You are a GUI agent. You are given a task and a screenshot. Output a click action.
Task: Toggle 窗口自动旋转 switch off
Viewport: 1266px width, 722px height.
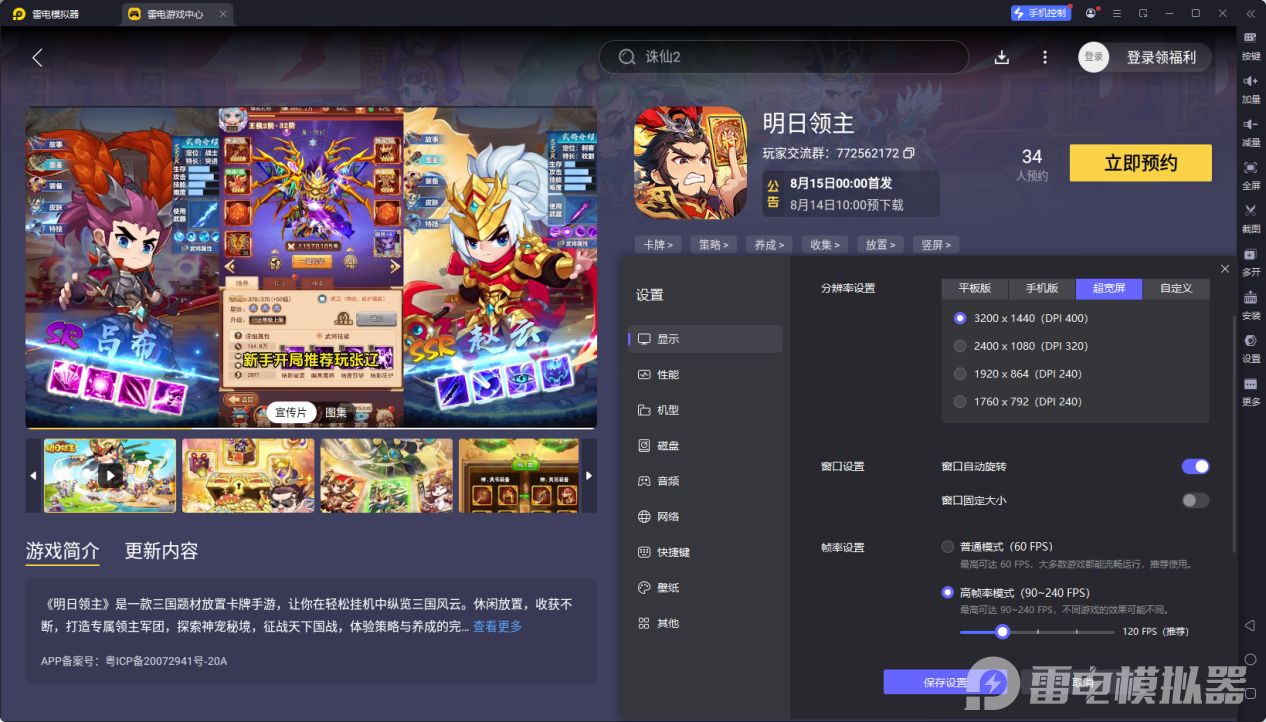[1195, 466]
